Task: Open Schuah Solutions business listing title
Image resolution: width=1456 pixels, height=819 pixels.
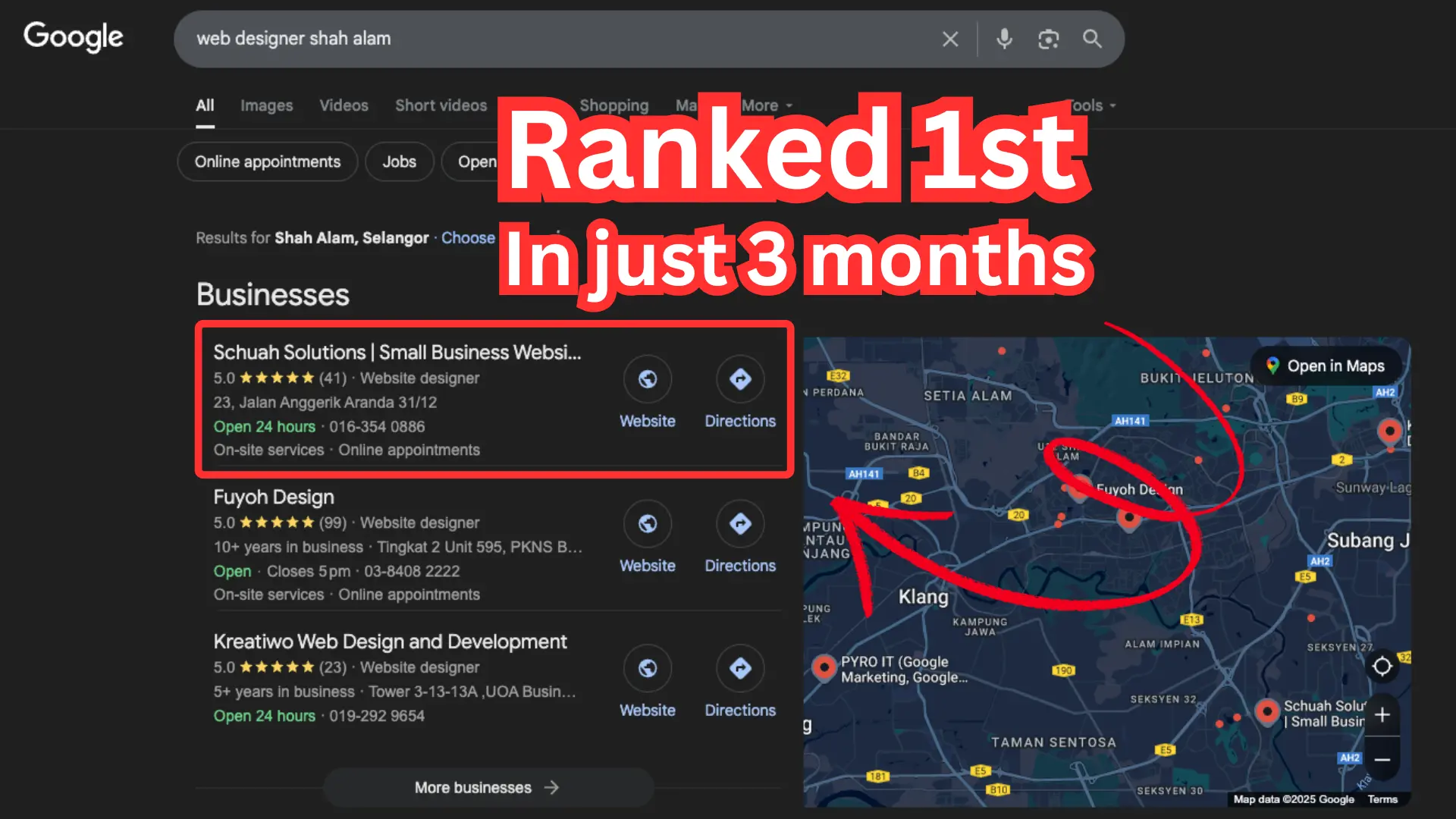Action: click(397, 353)
